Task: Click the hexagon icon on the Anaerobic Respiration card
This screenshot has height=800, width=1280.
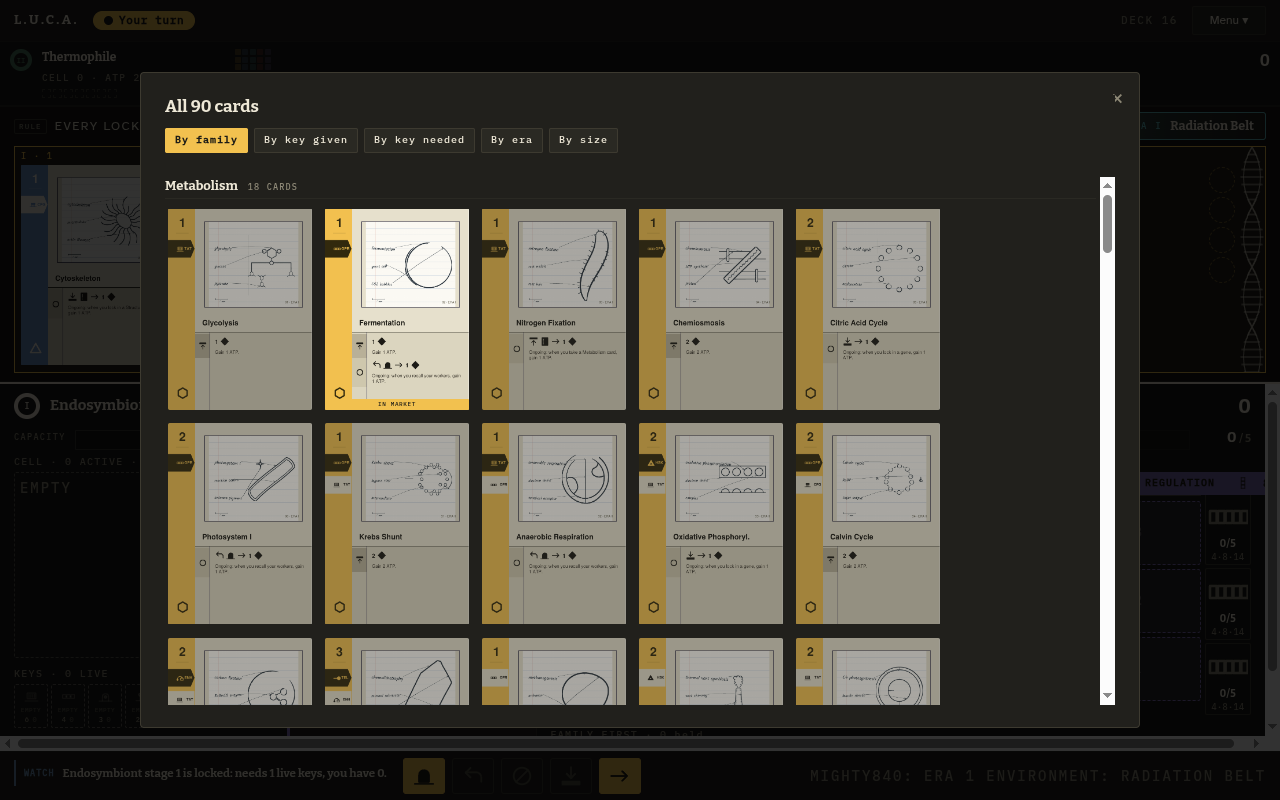Action: pyautogui.click(x=496, y=607)
